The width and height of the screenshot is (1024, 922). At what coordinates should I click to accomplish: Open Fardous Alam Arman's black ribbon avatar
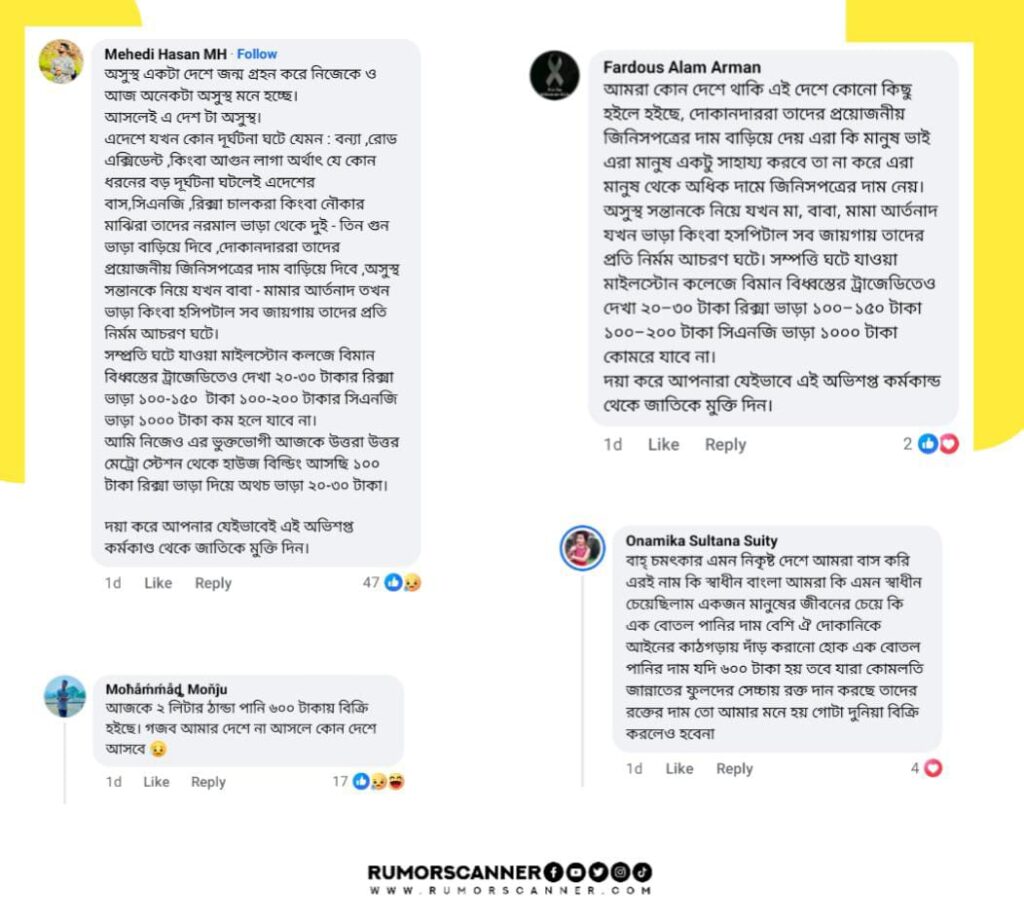click(554, 75)
